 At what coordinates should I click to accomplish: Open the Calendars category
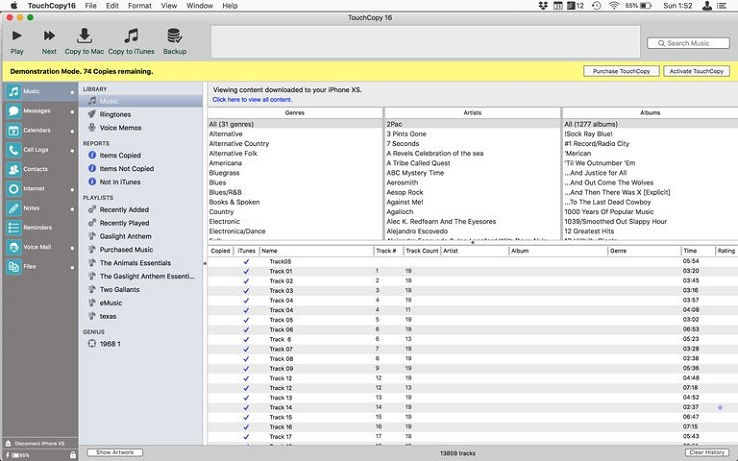point(40,130)
